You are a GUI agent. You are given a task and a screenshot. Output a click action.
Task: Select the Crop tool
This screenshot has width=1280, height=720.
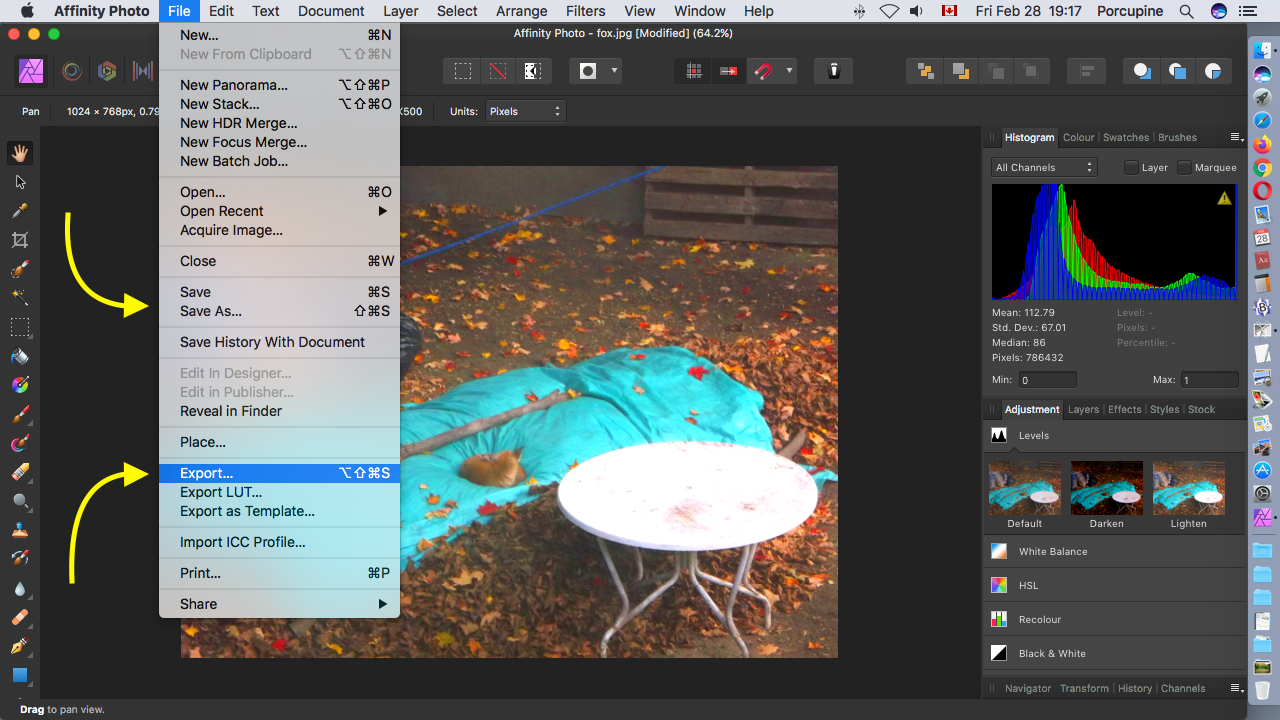point(19,240)
